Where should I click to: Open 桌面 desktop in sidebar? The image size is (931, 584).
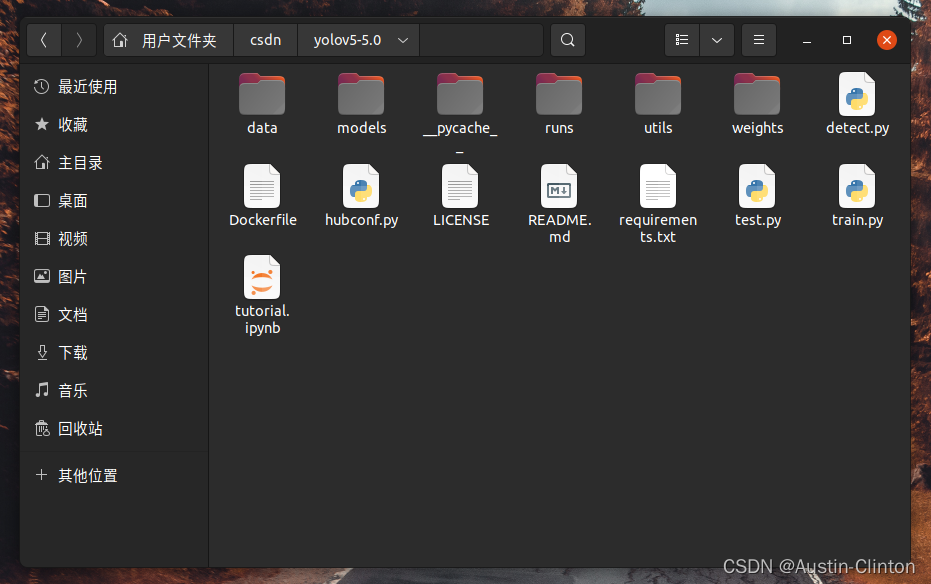click(114, 201)
